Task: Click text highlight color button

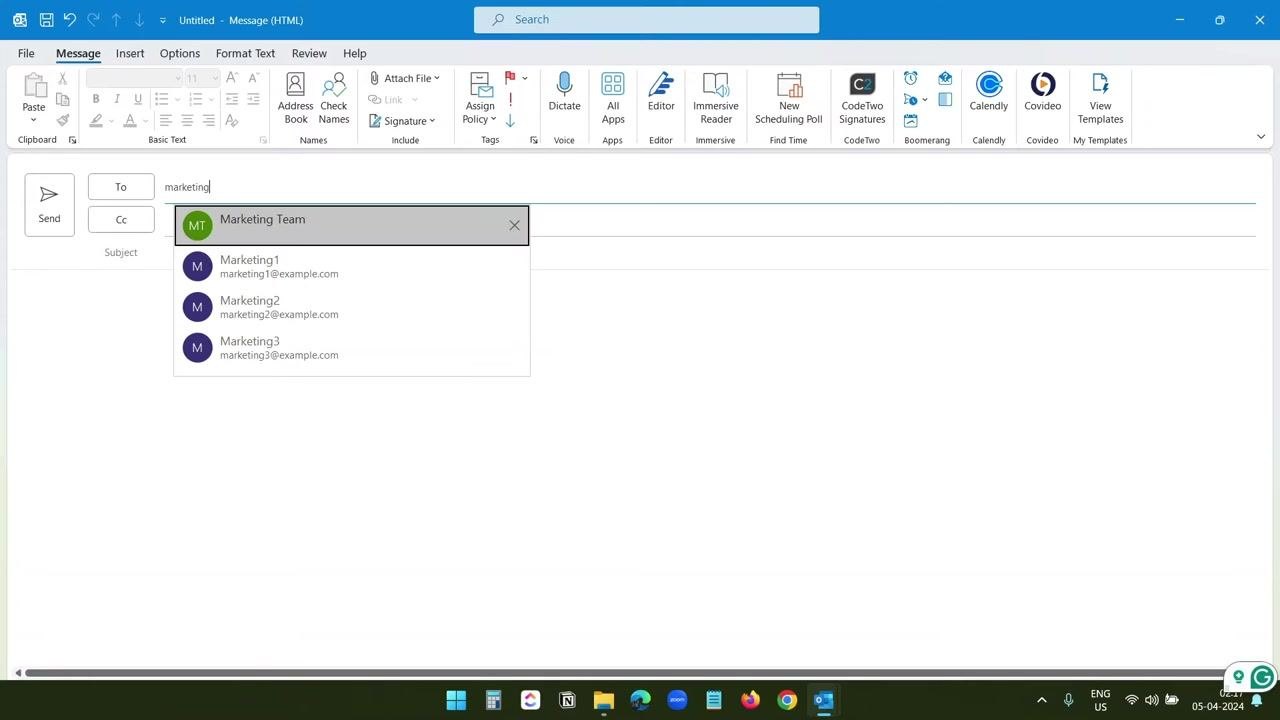Action: [96, 120]
